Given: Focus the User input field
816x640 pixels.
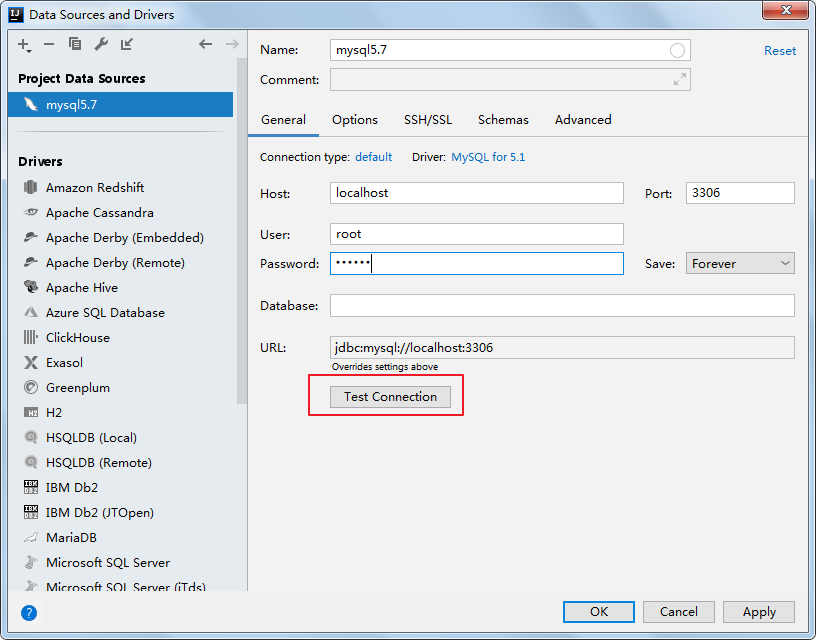Looking at the screenshot, I should (x=477, y=234).
